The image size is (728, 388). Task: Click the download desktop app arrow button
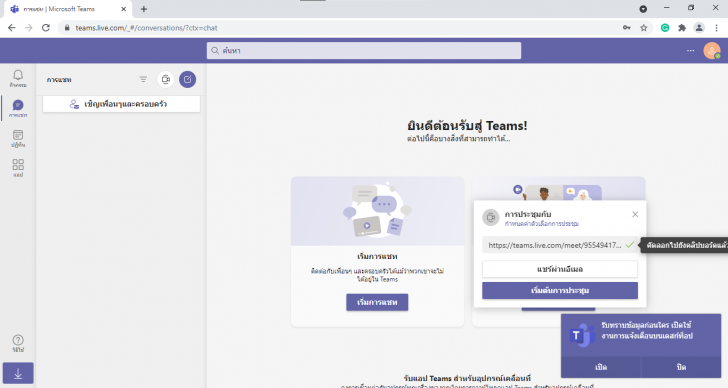click(x=18, y=374)
